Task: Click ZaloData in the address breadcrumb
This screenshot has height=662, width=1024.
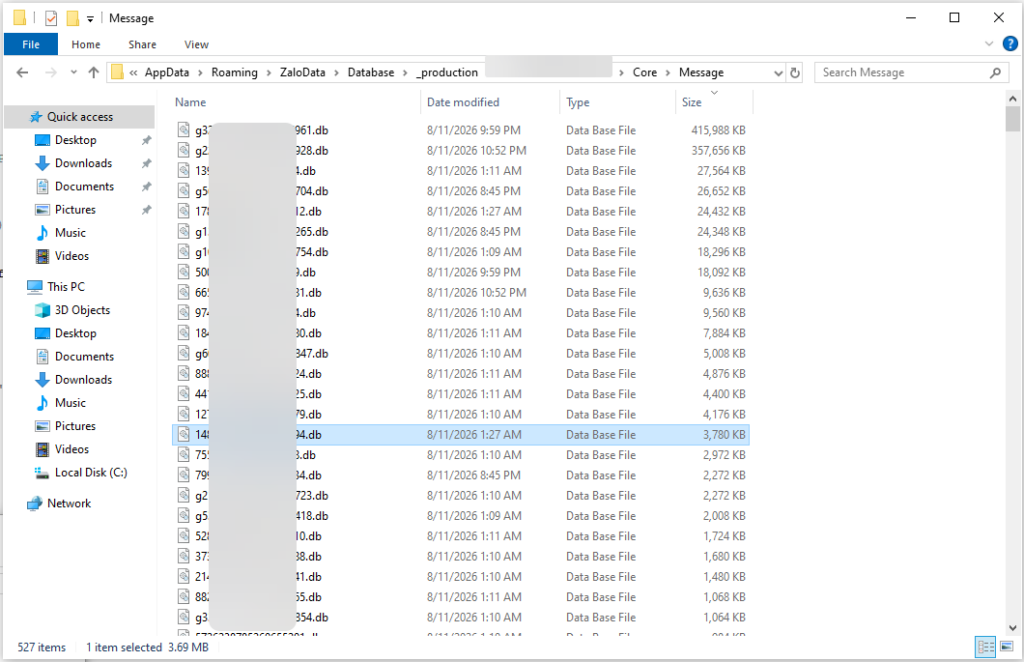Action: (x=302, y=72)
